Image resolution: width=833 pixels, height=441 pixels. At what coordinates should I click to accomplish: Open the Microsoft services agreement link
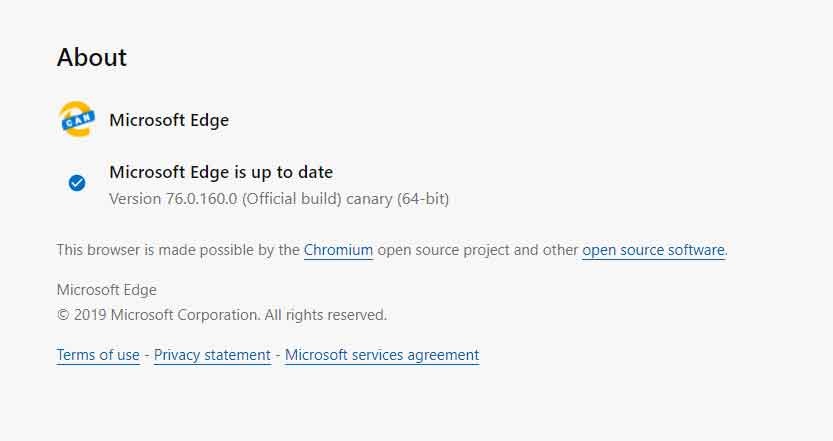[382, 355]
